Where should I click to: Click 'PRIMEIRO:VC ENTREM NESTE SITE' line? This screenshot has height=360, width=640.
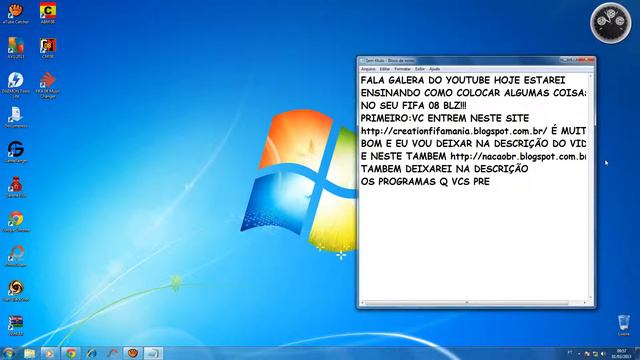tap(445, 118)
